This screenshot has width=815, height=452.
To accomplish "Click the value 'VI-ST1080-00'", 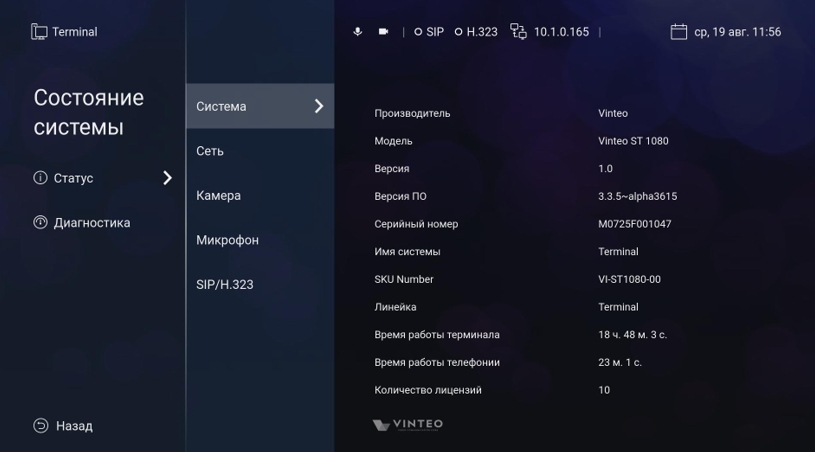I will (x=629, y=279).
